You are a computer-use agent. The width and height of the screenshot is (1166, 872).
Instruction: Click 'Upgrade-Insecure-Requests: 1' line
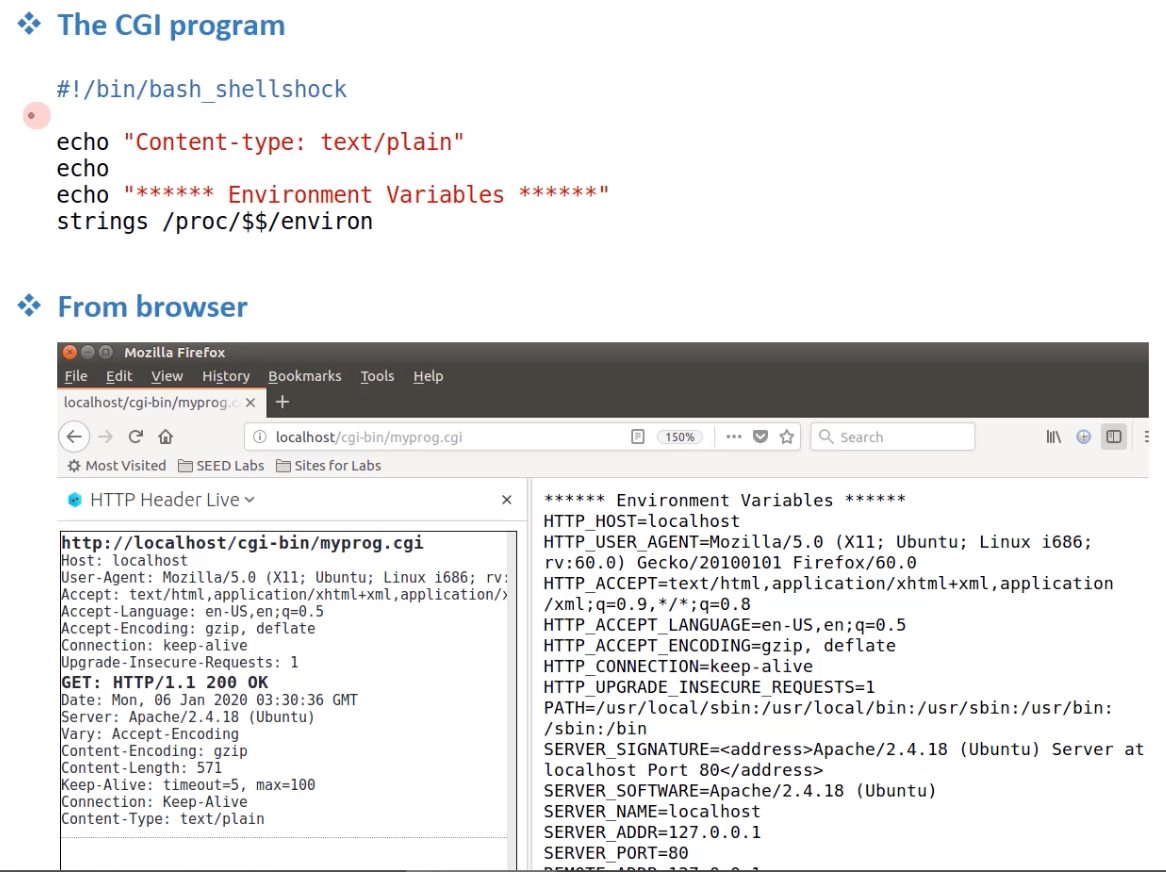point(180,662)
